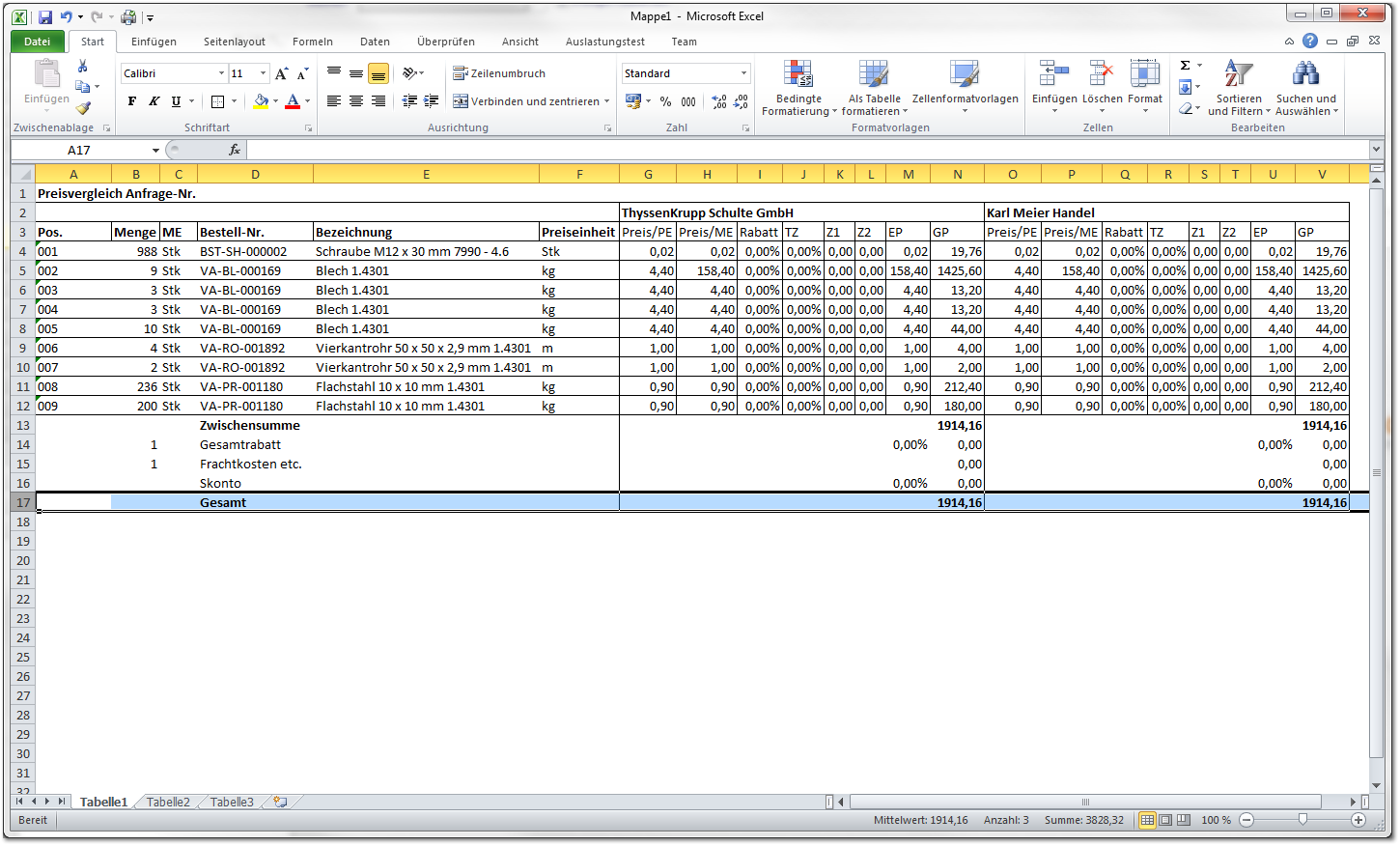The image size is (1400, 846).
Task: Expand the formula bar chevron
Action: [1376, 150]
